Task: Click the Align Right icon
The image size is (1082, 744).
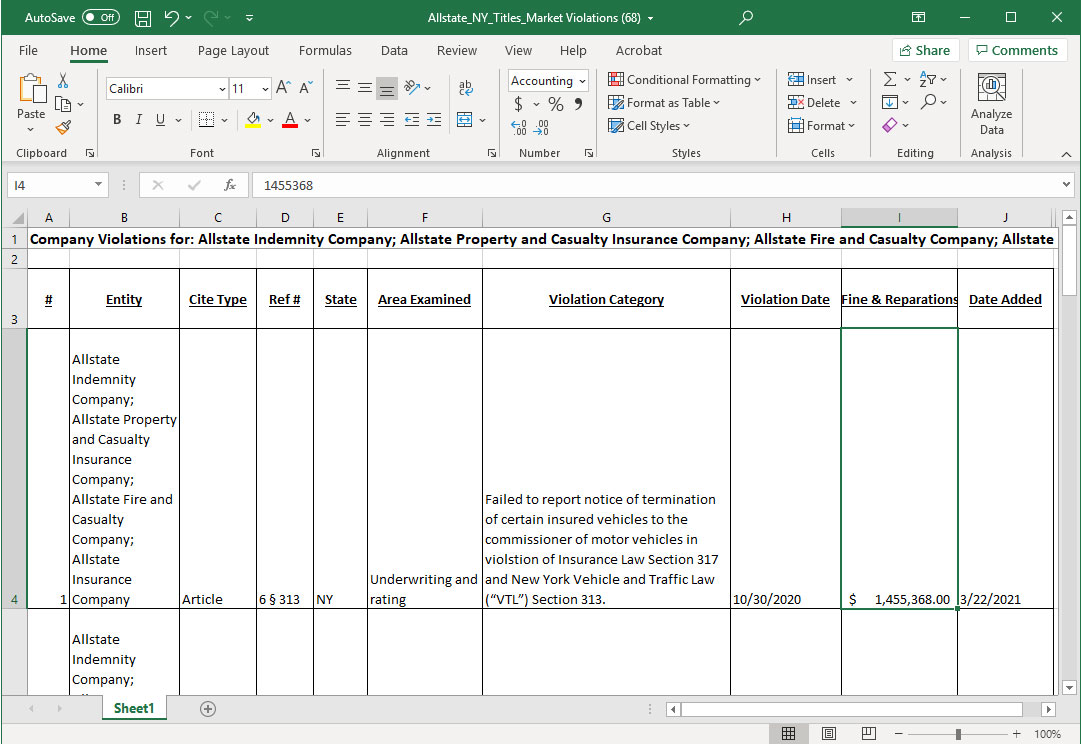Action: click(x=387, y=120)
